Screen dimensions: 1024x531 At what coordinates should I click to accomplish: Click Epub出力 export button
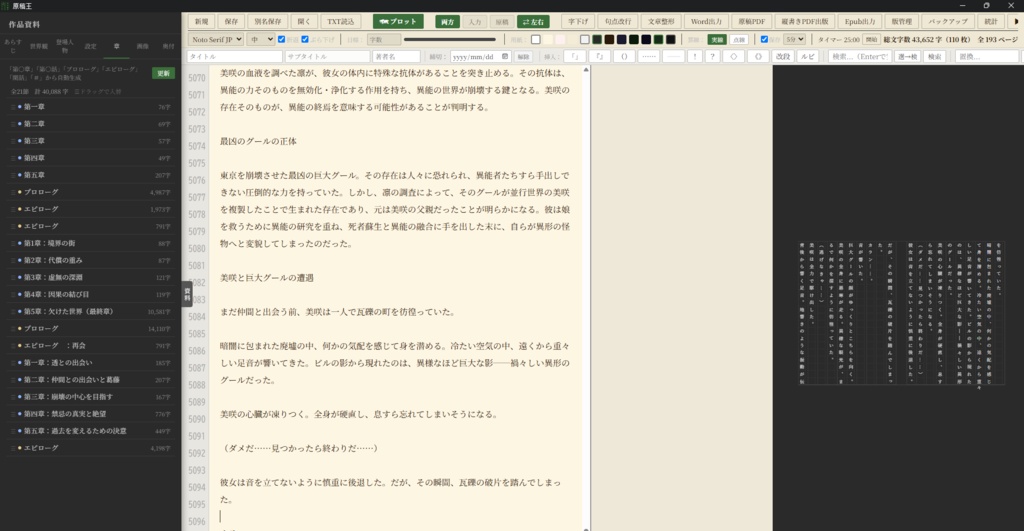(x=859, y=22)
